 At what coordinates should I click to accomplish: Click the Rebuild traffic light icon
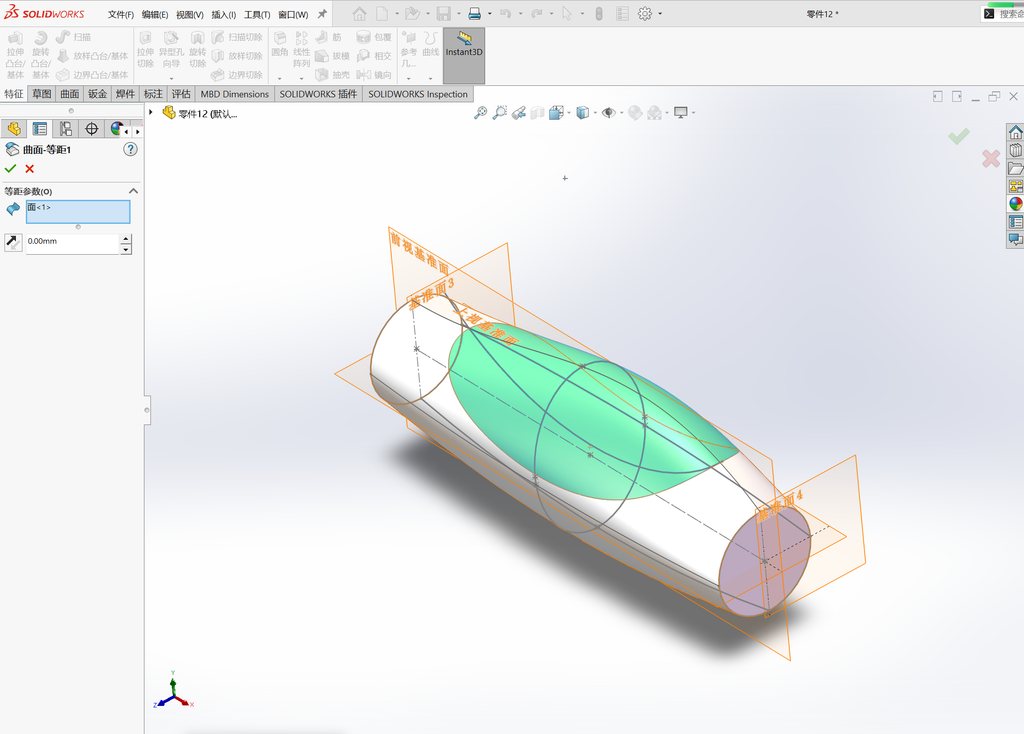(599, 14)
